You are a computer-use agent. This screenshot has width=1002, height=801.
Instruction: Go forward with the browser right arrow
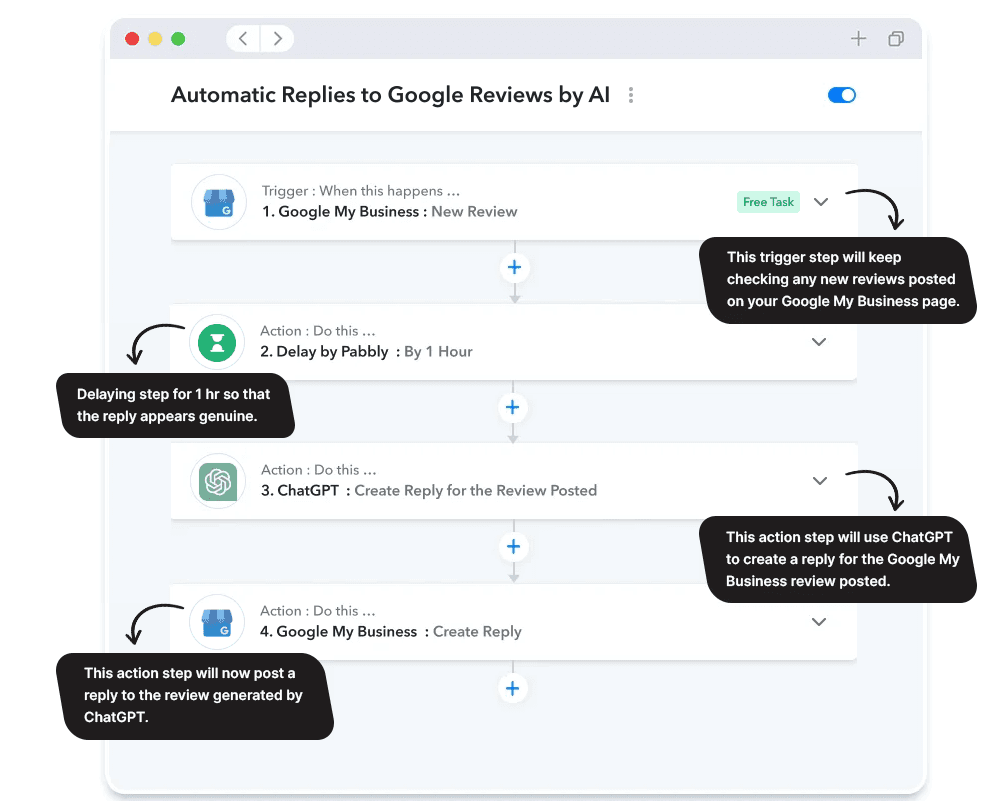tap(277, 38)
